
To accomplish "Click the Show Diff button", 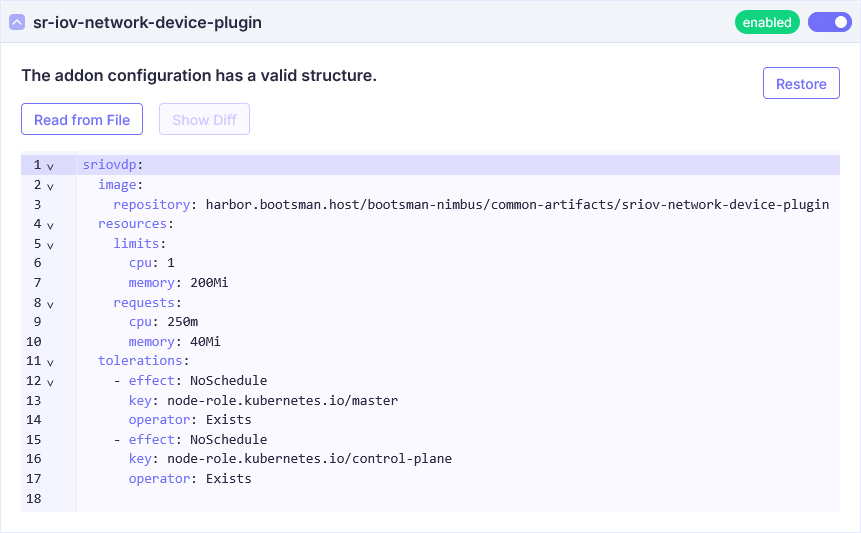I will (x=204, y=120).
